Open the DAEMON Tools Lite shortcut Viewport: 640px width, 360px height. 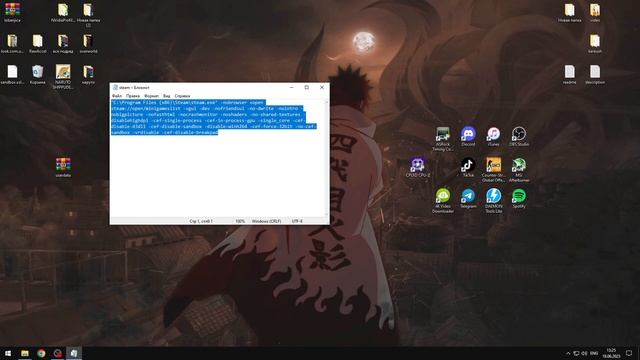(x=493, y=201)
